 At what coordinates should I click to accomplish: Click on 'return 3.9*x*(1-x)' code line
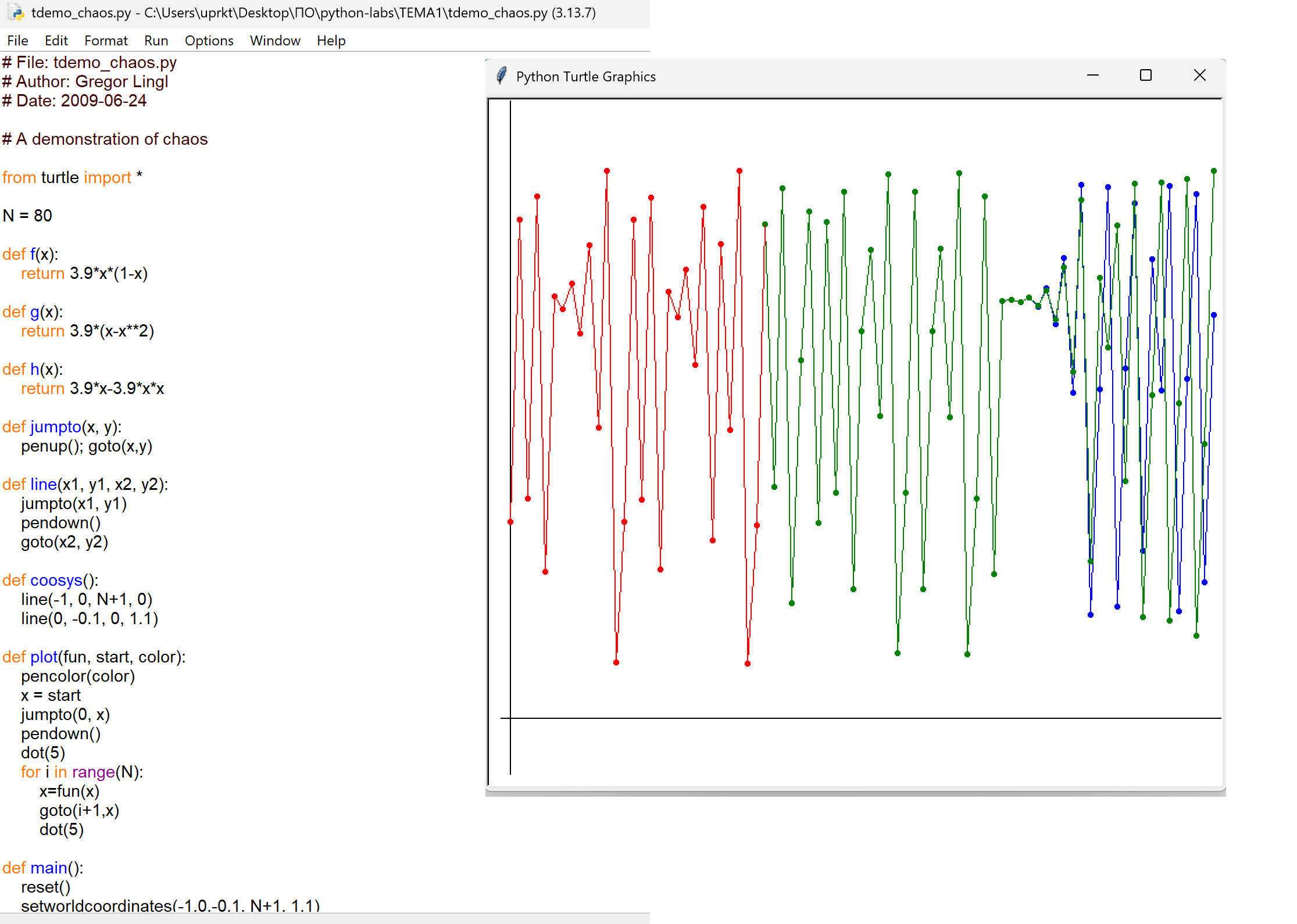coord(84,273)
